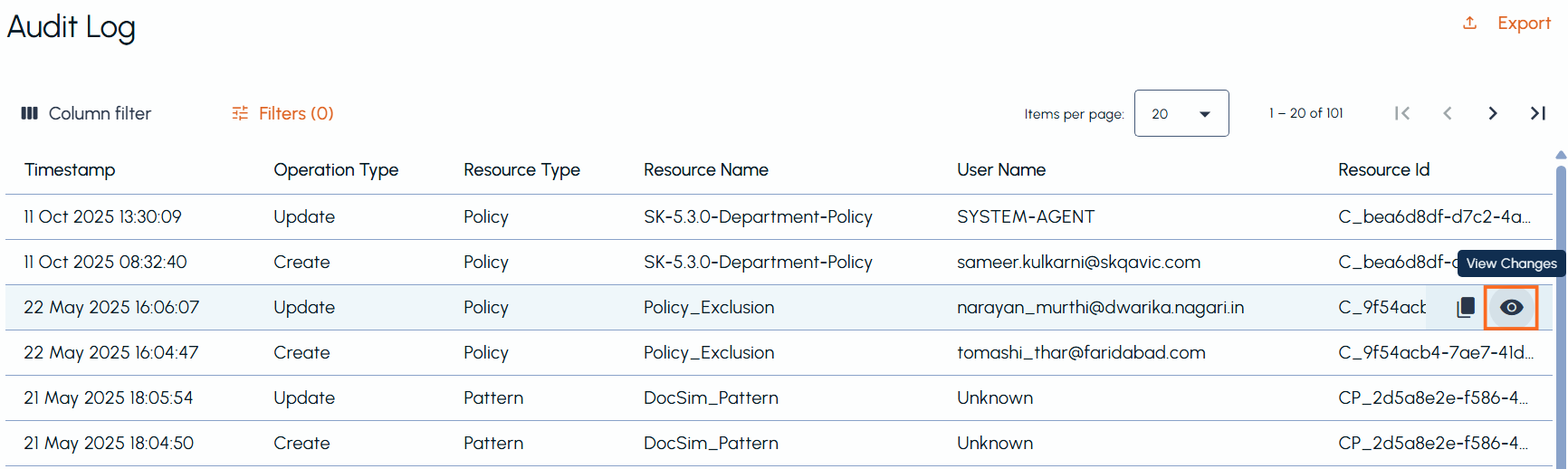This screenshot has width=1568, height=469.
Task: Select the sameer.kulkarni@skqavic.com row
Action: (x=779, y=262)
